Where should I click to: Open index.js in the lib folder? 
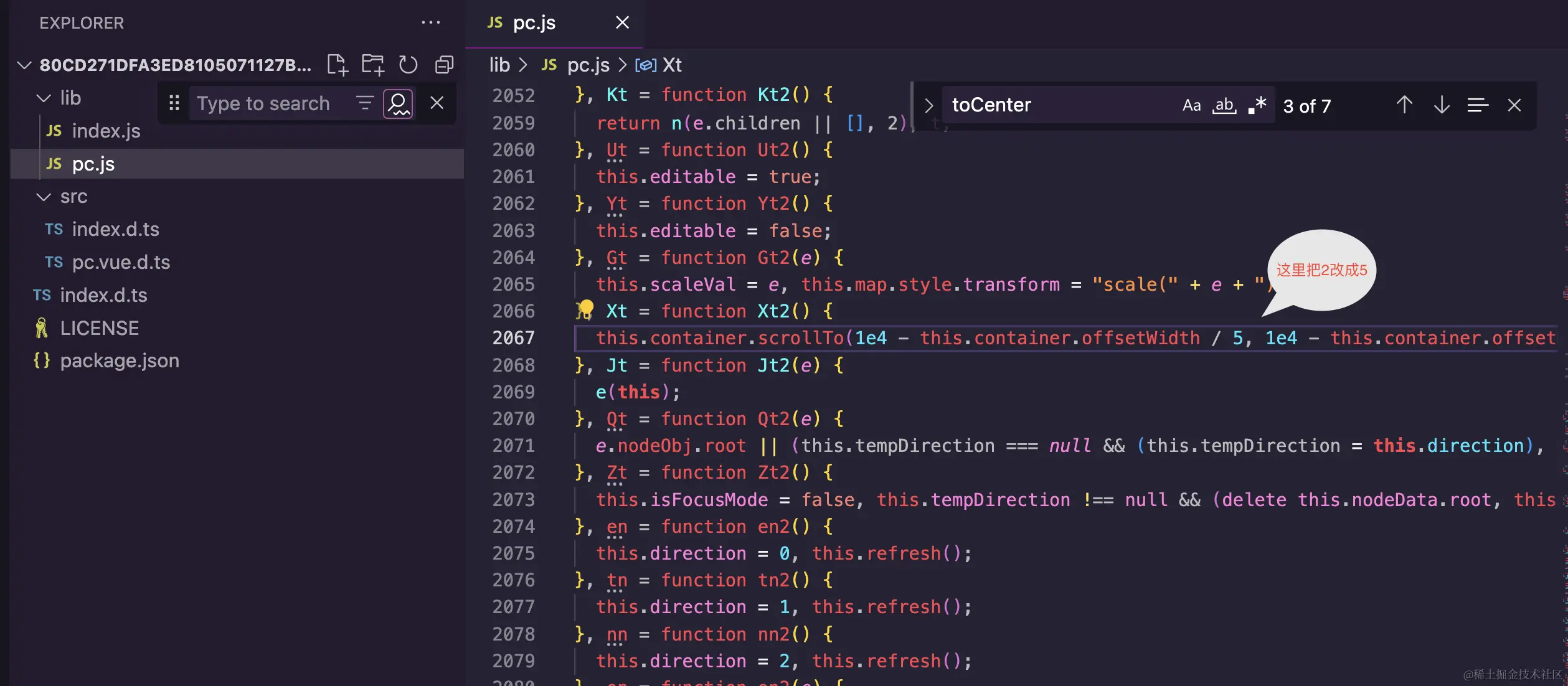click(x=106, y=131)
